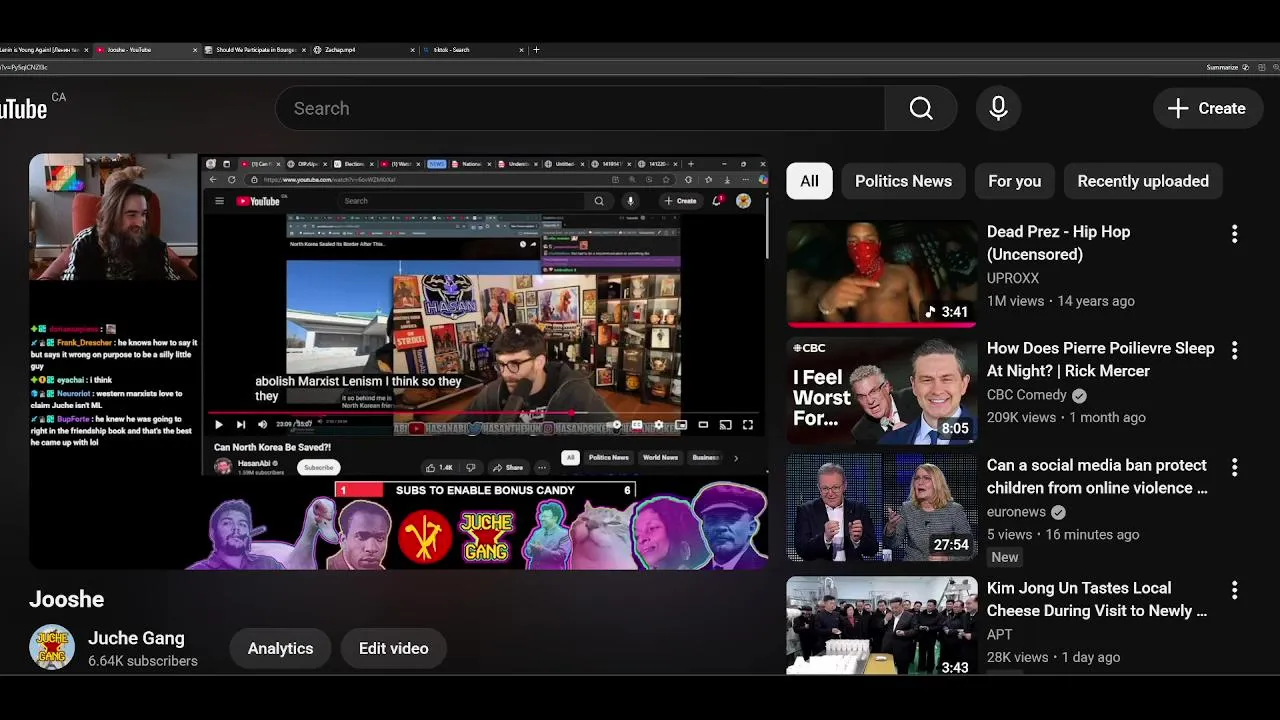This screenshot has height=720, width=1280.
Task: Click title Can a social media ban protect
Action: pos(1097,476)
